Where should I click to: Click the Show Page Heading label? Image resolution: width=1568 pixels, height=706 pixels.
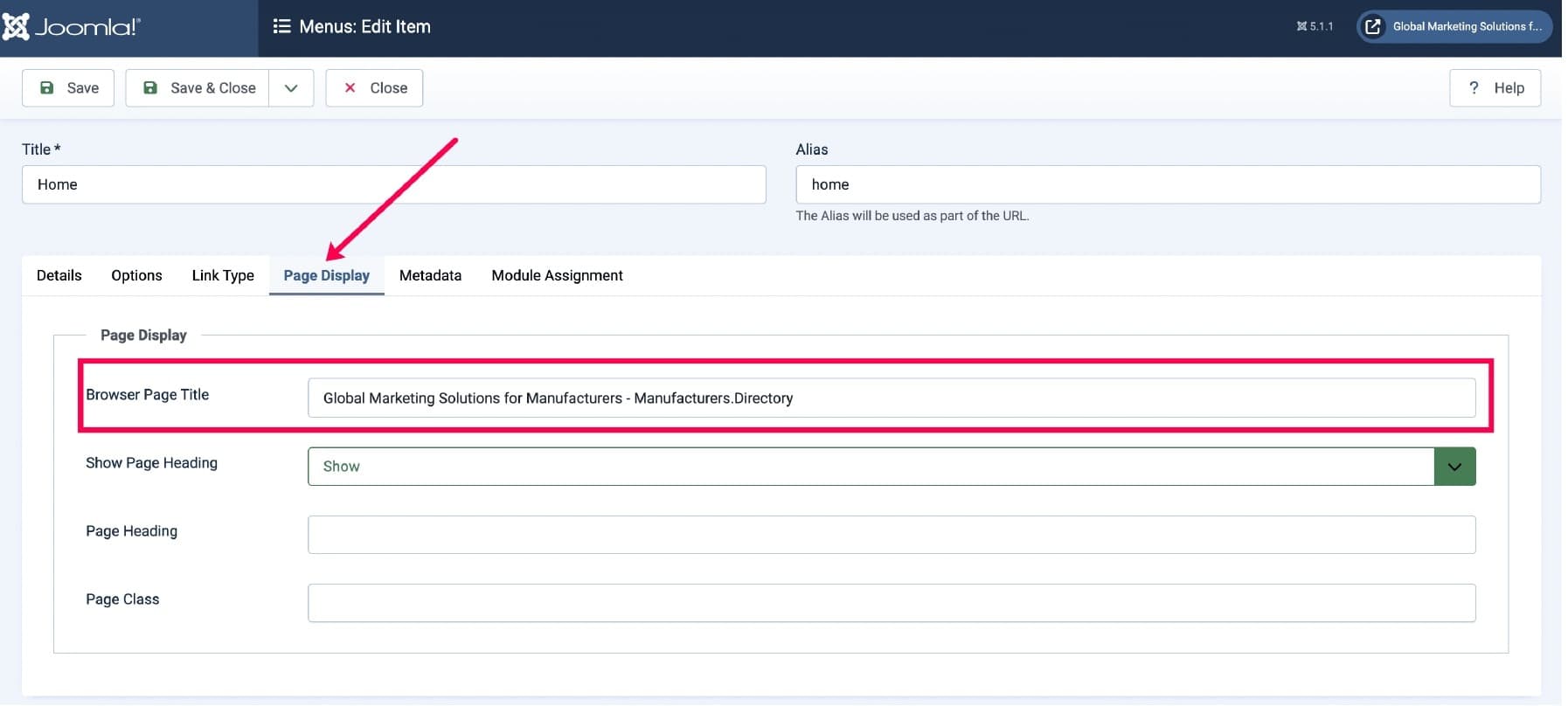151,463
